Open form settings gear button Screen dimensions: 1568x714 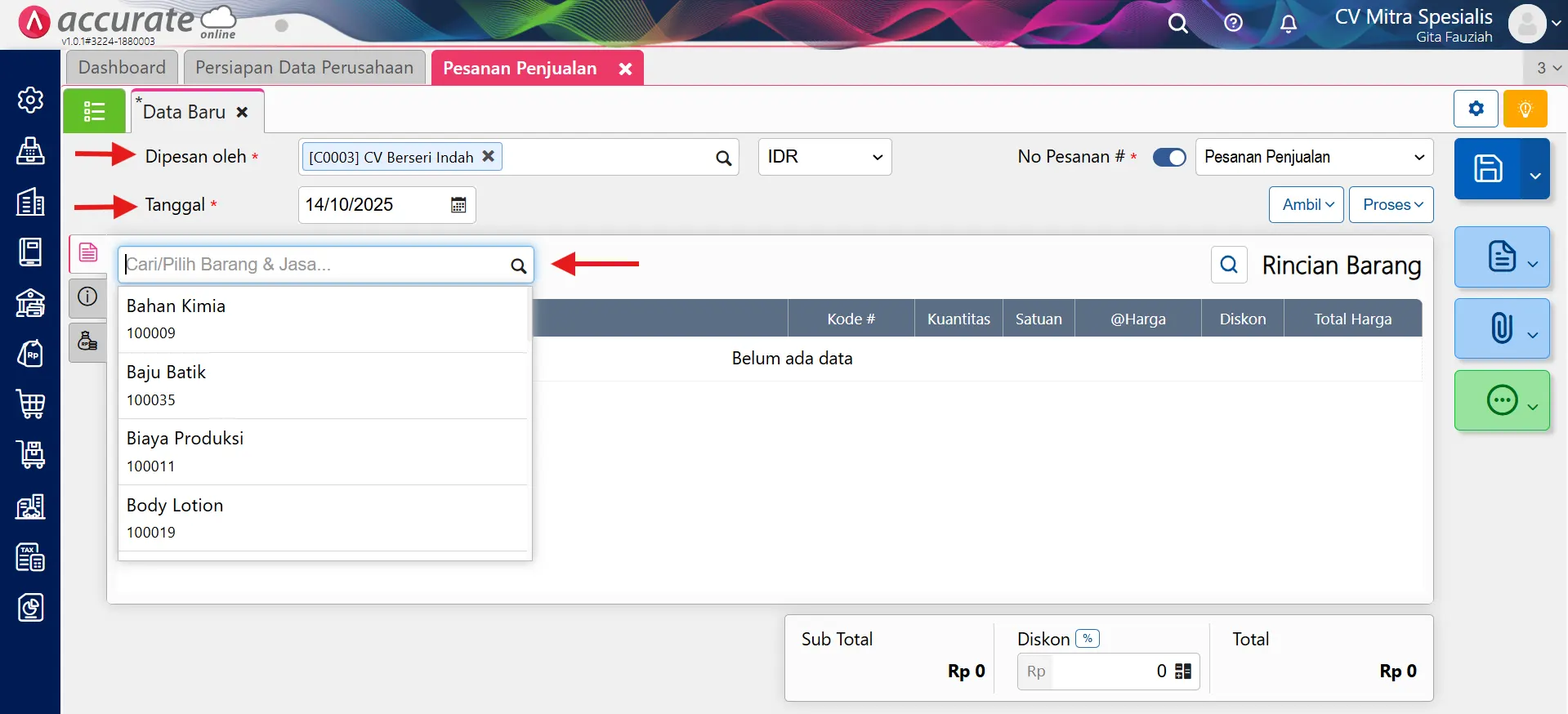(1476, 109)
